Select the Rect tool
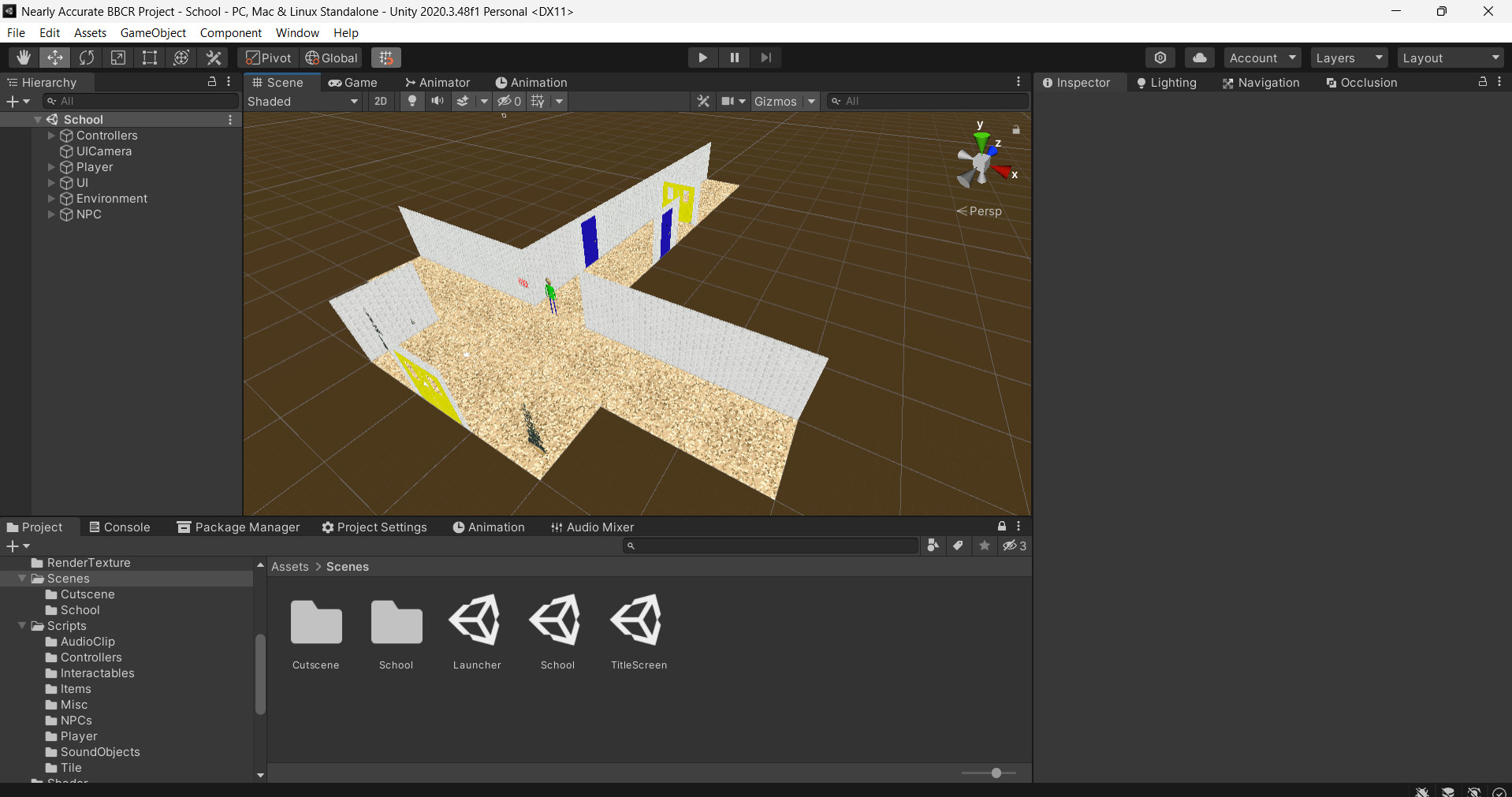This screenshot has height=797, width=1512. 150,58
